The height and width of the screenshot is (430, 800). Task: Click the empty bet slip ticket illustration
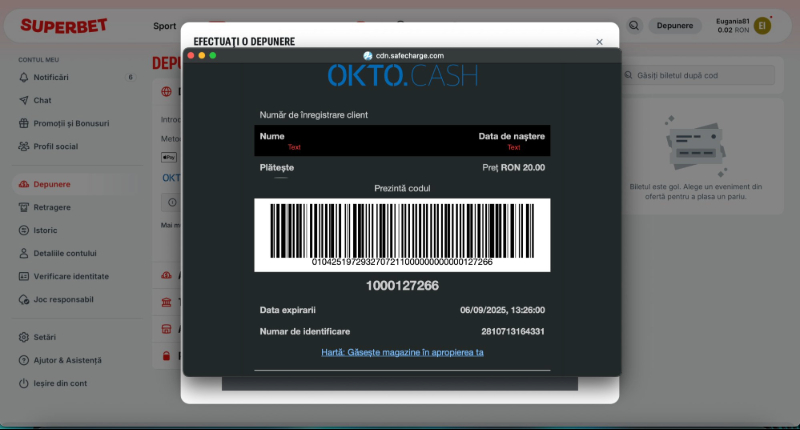(696, 148)
